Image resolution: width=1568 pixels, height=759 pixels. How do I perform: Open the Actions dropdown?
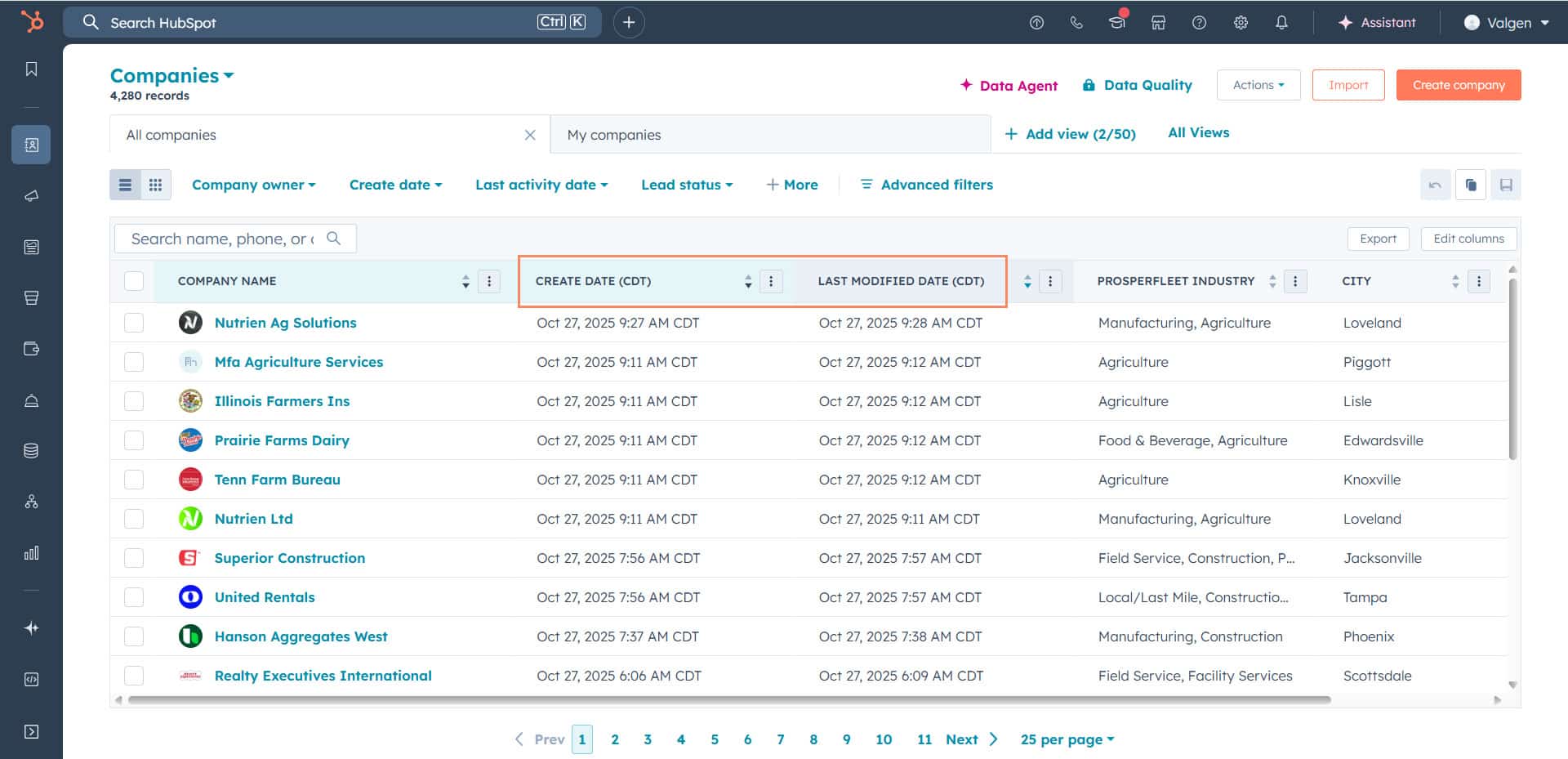[1258, 85]
